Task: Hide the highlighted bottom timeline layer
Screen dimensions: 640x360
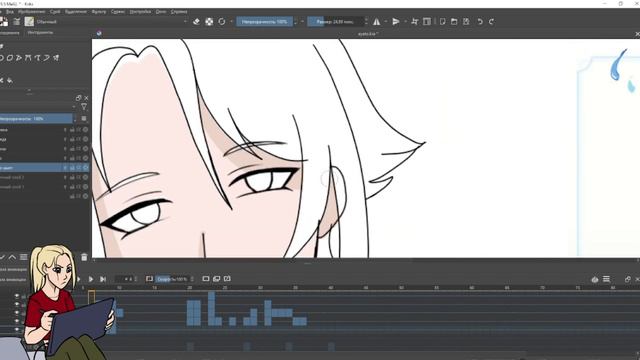Action: point(17,329)
